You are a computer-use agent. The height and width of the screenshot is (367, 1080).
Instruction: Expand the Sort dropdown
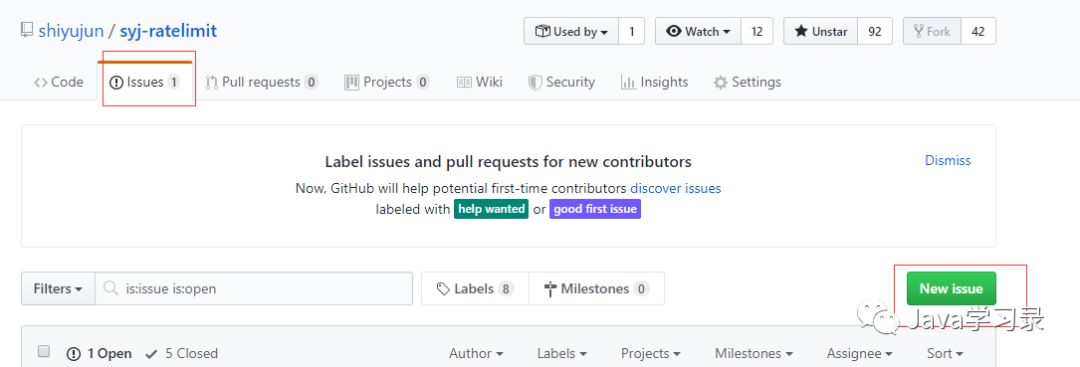coord(944,353)
